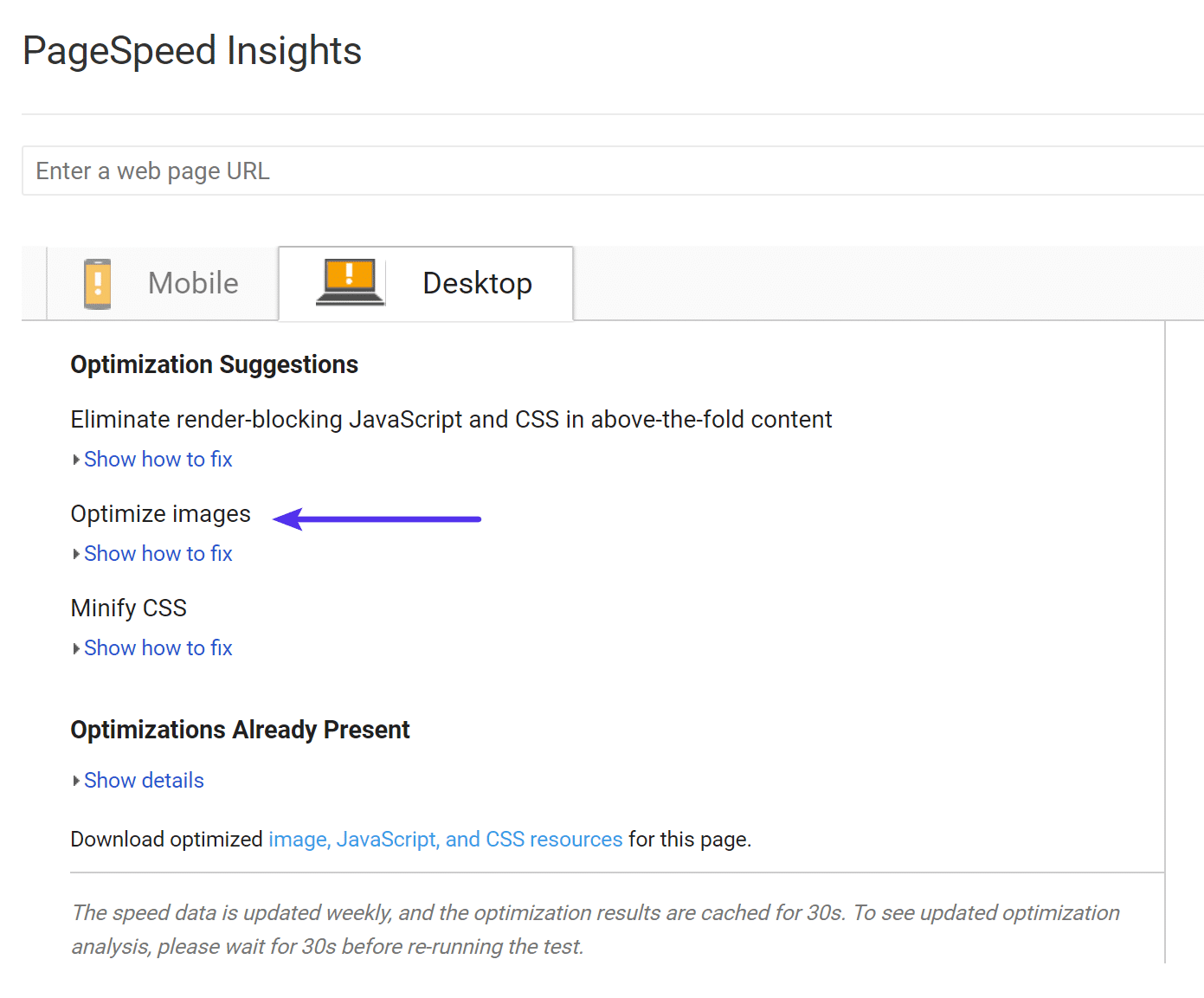Image resolution: width=1204 pixels, height=998 pixels.
Task: Open "Show how to fix" for render-blocking JavaScript
Action: click(158, 460)
